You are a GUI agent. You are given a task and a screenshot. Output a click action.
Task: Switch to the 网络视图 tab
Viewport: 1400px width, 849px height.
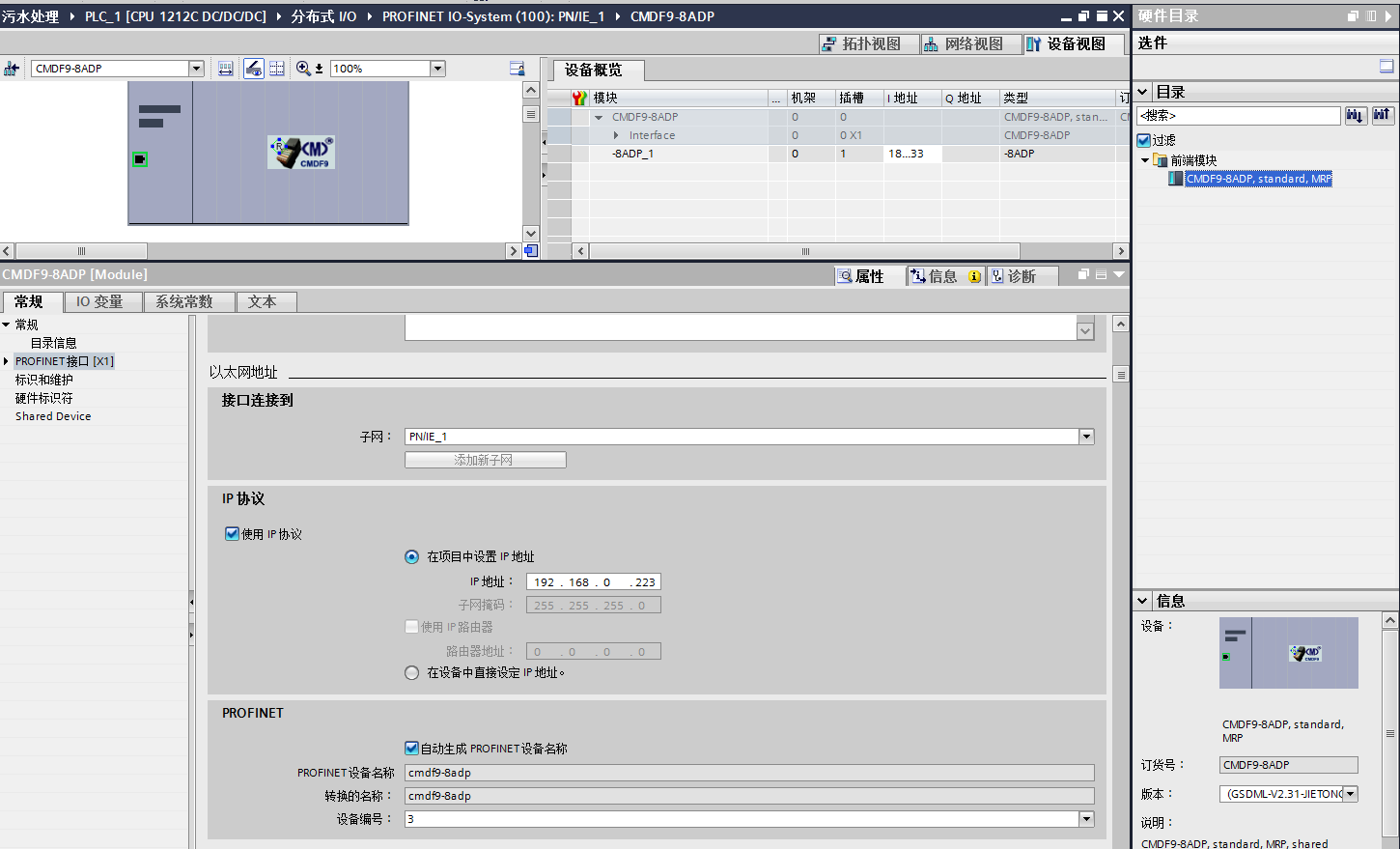click(x=964, y=44)
